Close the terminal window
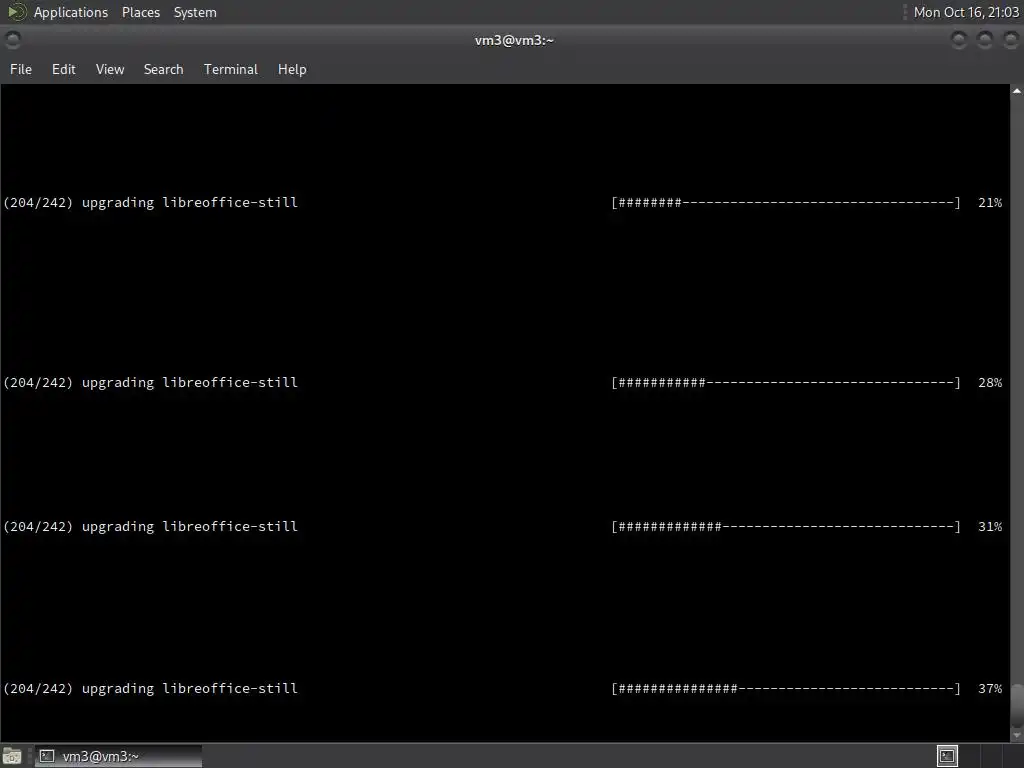This screenshot has width=1024, height=768. 1011,40
